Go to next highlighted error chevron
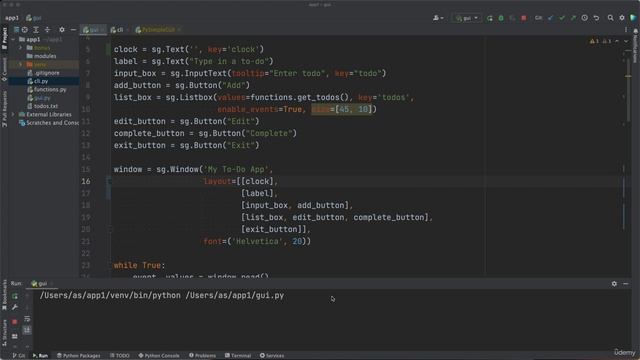640x360 pixels. pyautogui.click(x=626, y=41)
